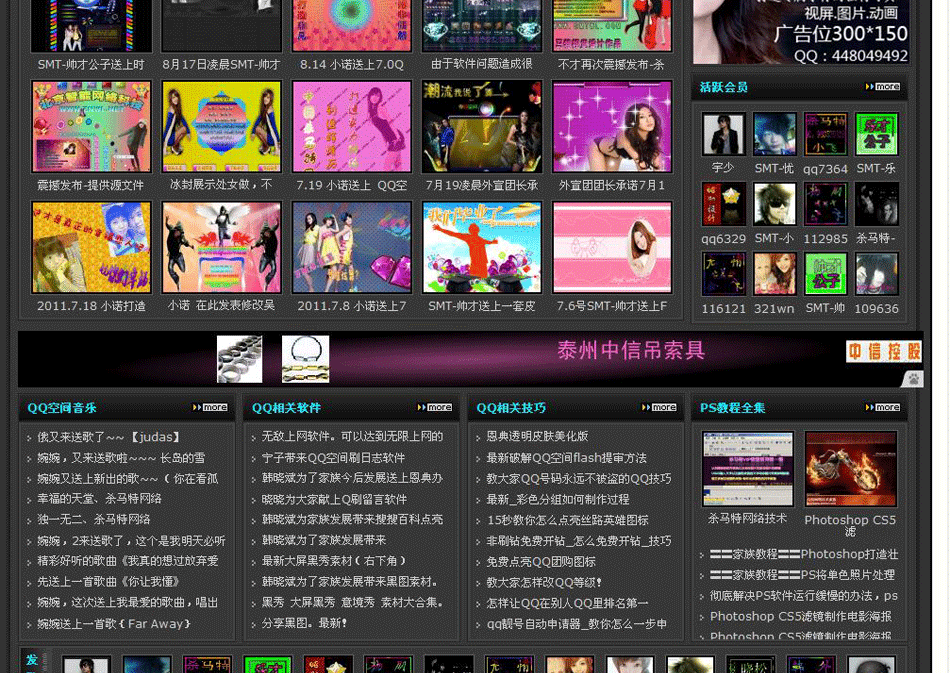The width and height of the screenshot is (950, 673).
Task: Open link 最新大屏黑秀素材(右下角)
Action: click(x=334, y=561)
